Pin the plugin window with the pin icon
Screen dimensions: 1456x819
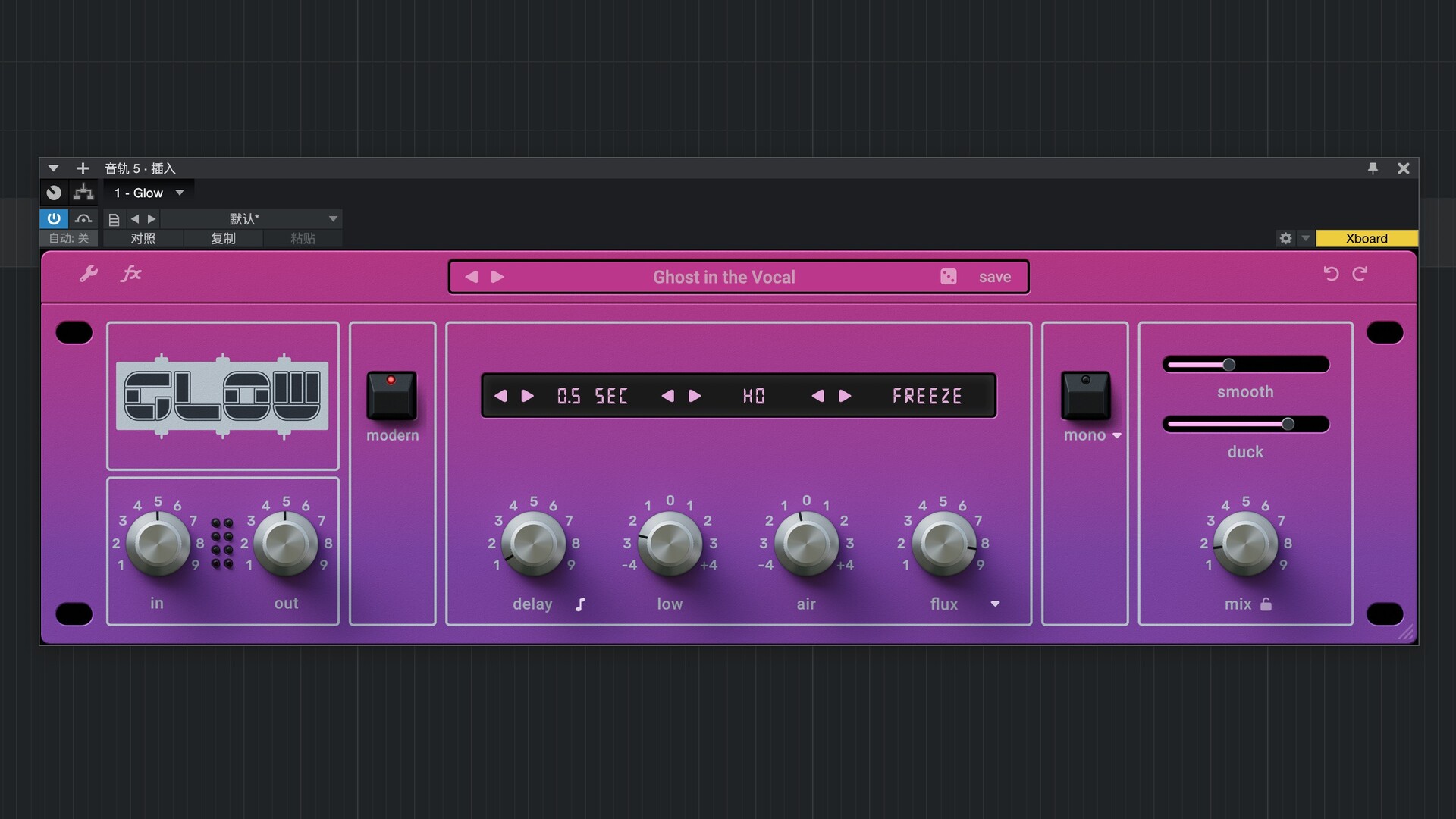[x=1373, y=168]
